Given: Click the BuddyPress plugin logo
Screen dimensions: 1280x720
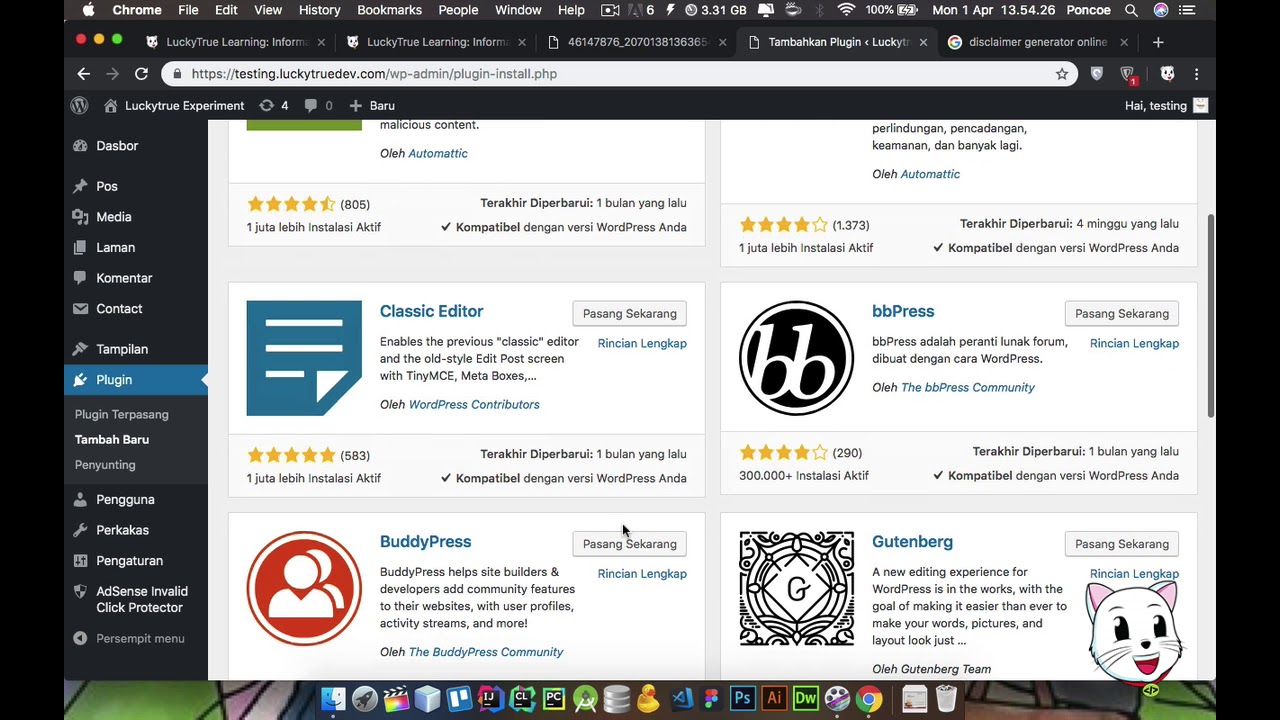Looking at the screenshot, I should coord(304,589).
